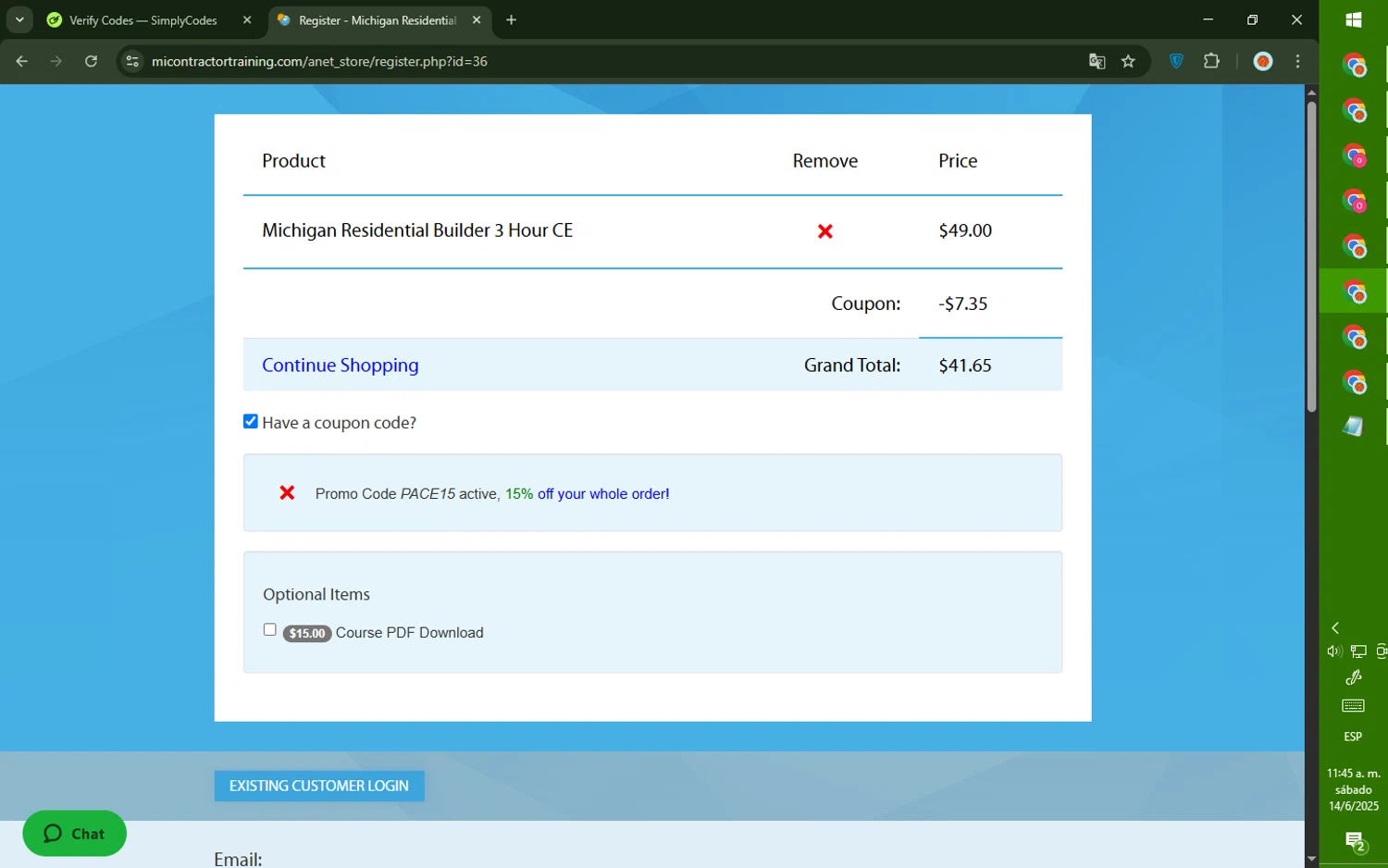The width and height of the screenshot is (1388, 868).
Task: Open the touch keyboard tray icon
Action: [1353, 706]
